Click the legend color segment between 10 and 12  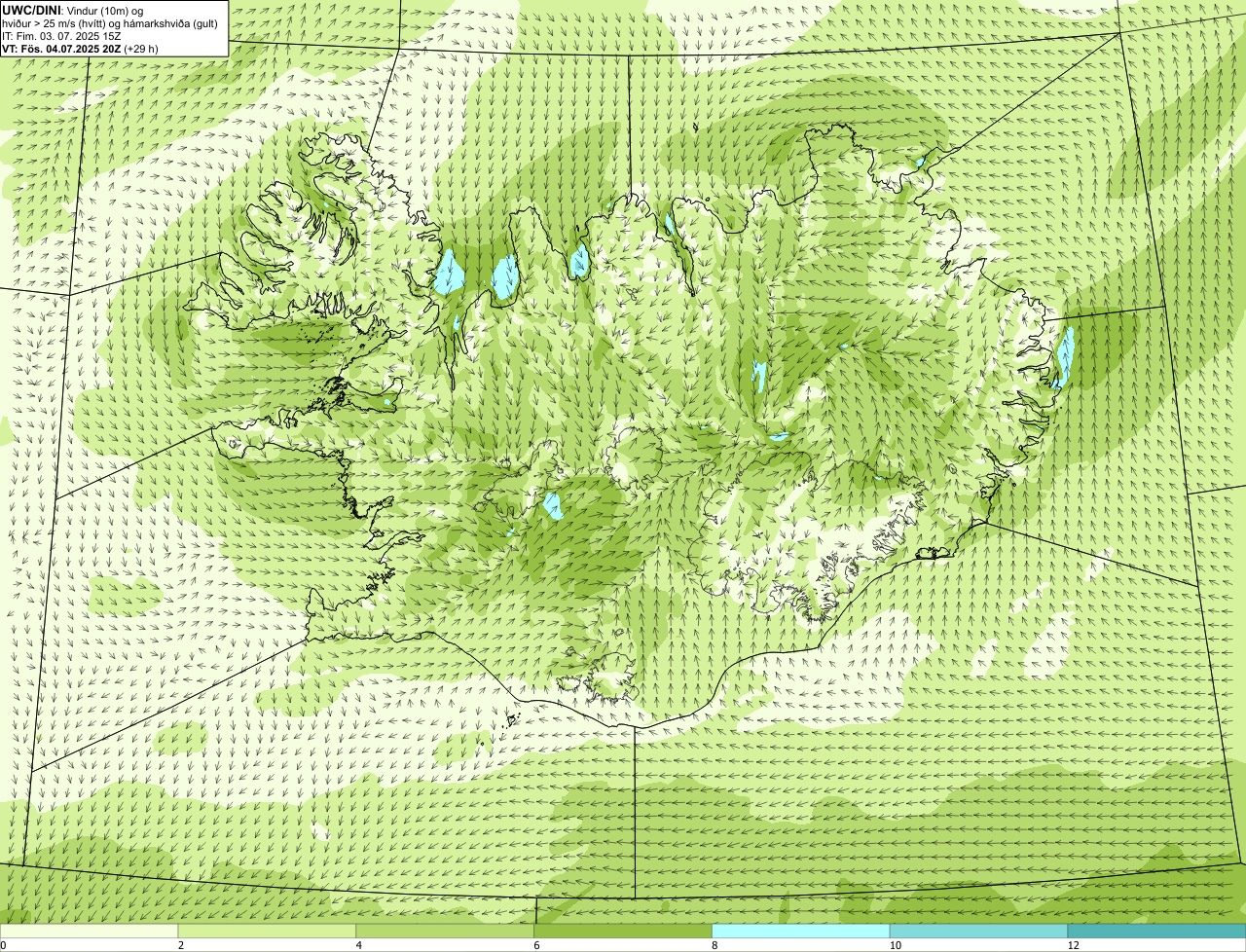(979, 932)
